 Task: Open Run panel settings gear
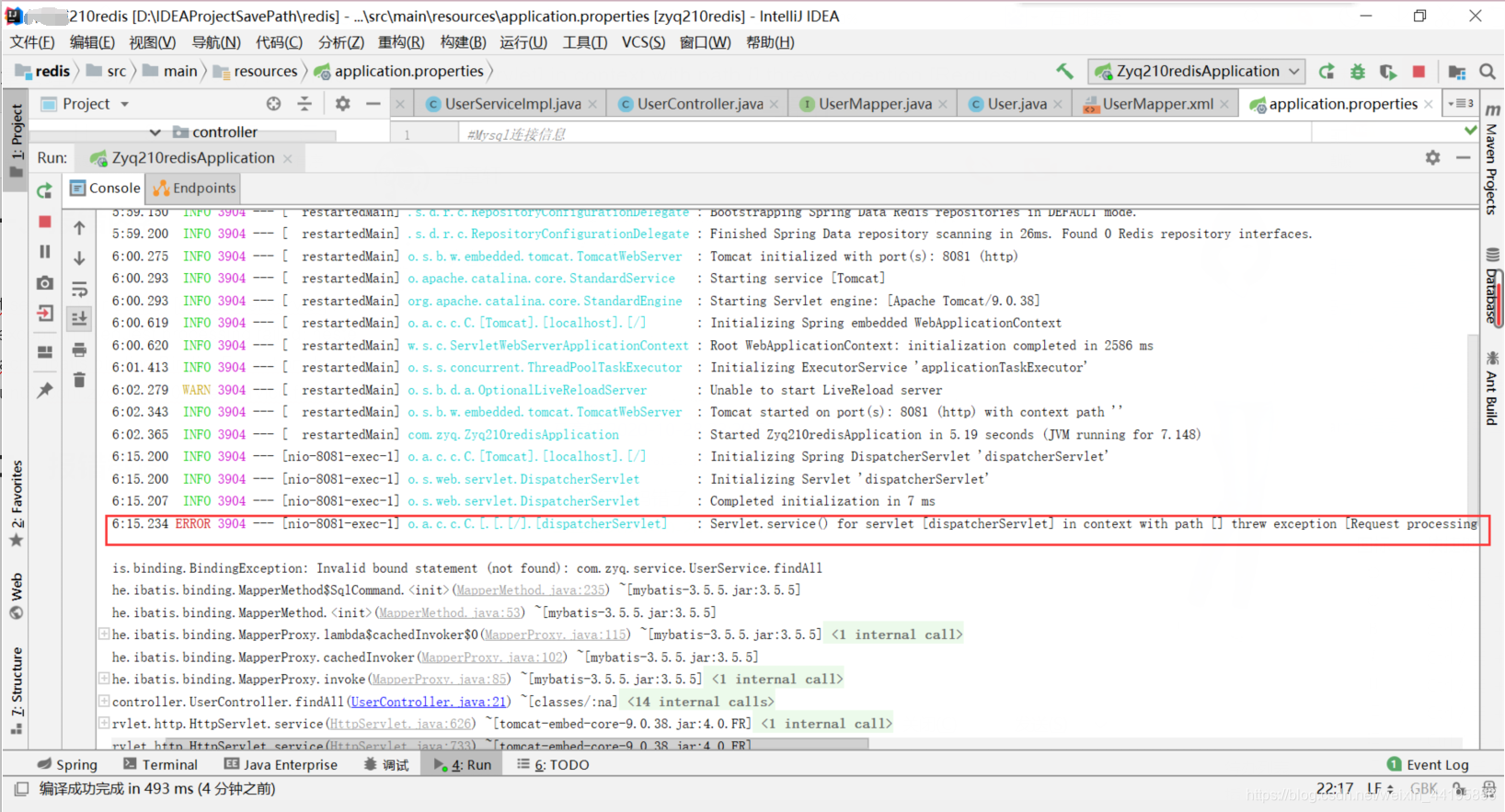pyautogui.click(x=1432, y=158)
